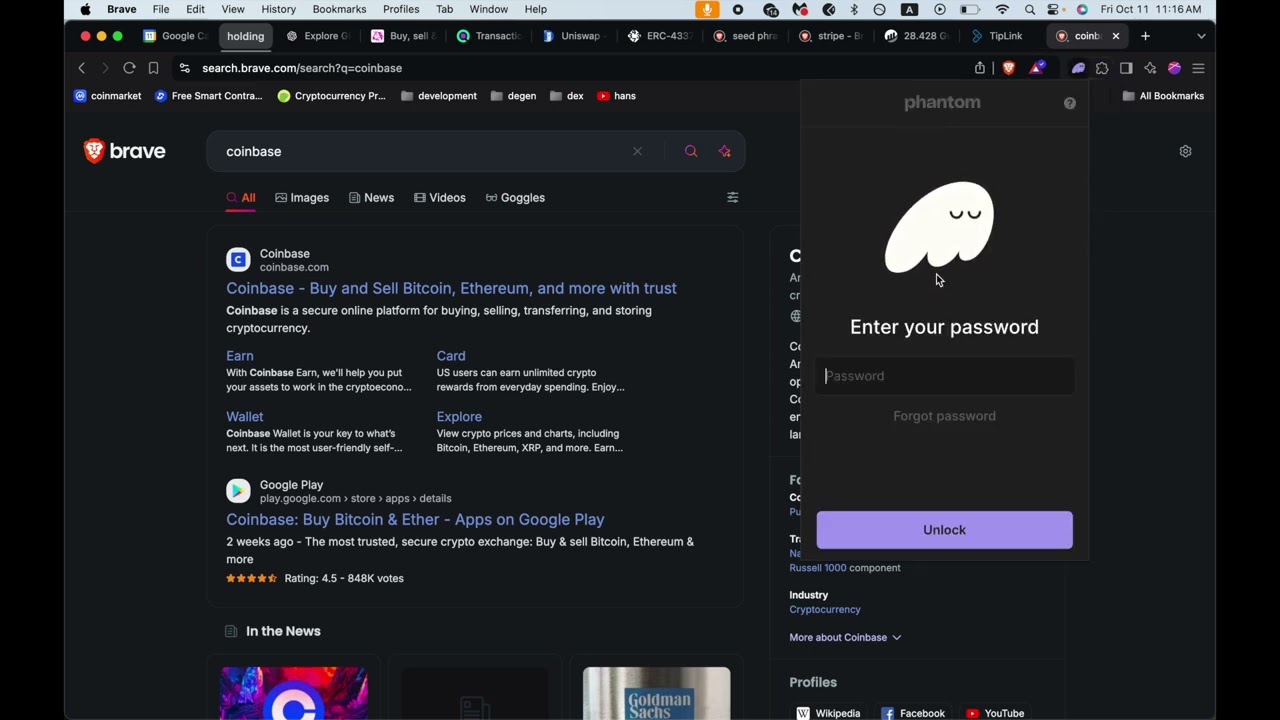Viewport: 1280px width, 720px height.
Task: Close the coinbase search tab
Action: [x=1116, y=36]
